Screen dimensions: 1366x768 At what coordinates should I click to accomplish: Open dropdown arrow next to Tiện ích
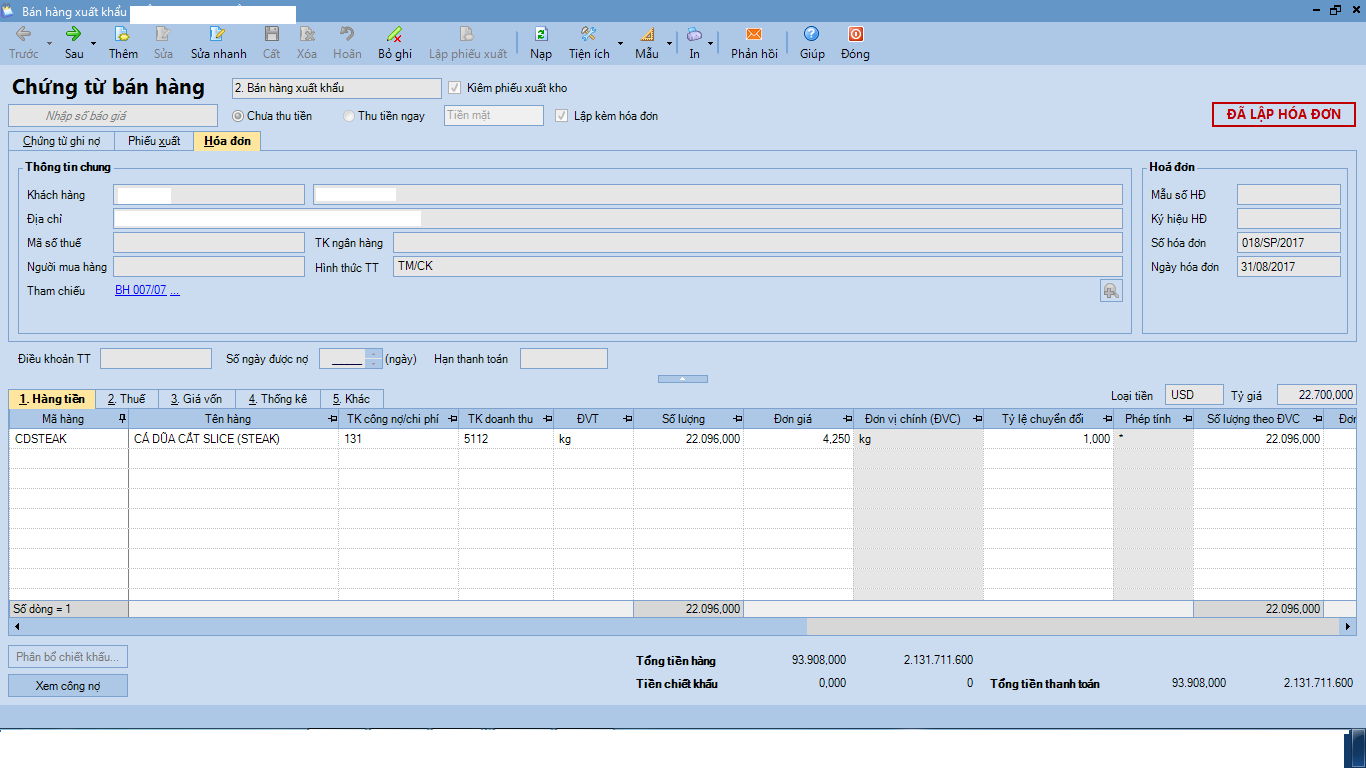click(620, 44)
